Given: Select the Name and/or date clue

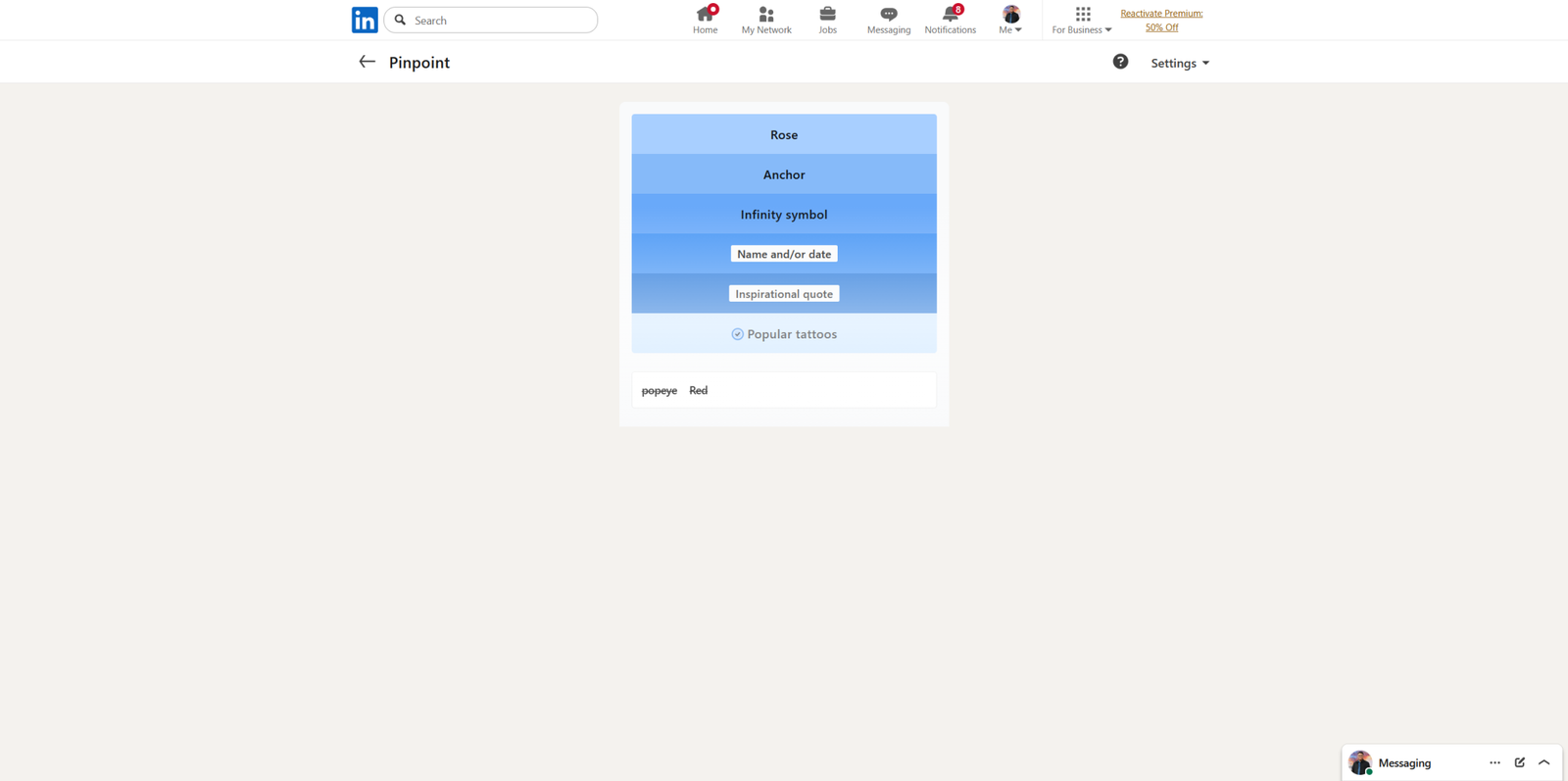Looking at the screenshot, I should pos(784,254).
